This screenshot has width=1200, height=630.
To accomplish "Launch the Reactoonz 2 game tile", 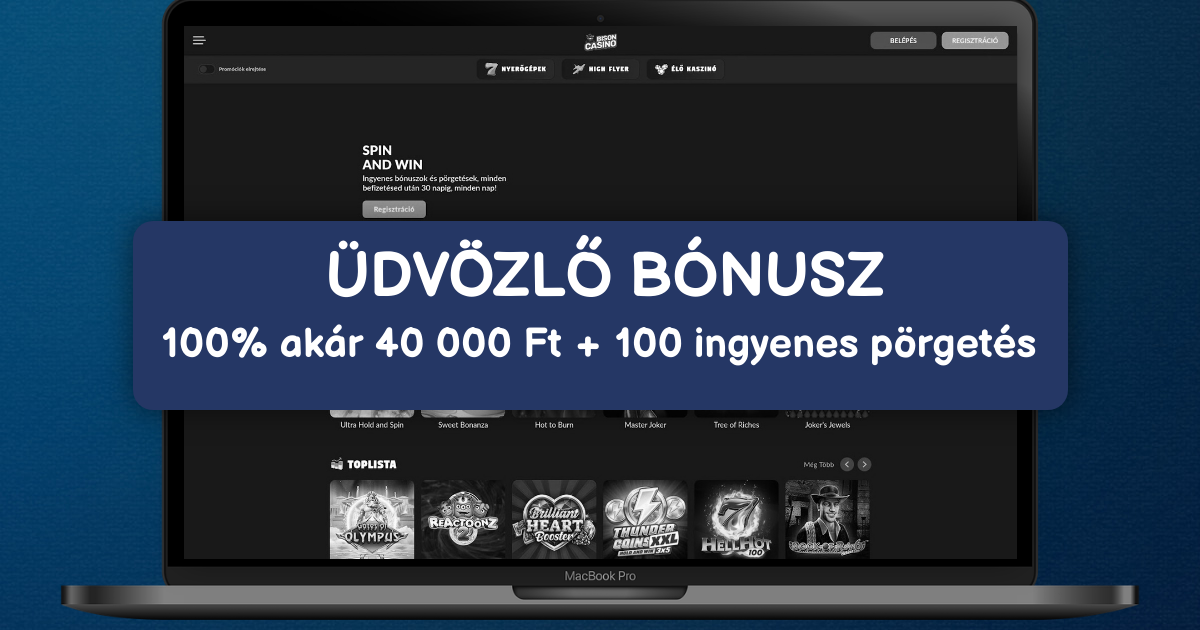I will [x=463, y=519].
